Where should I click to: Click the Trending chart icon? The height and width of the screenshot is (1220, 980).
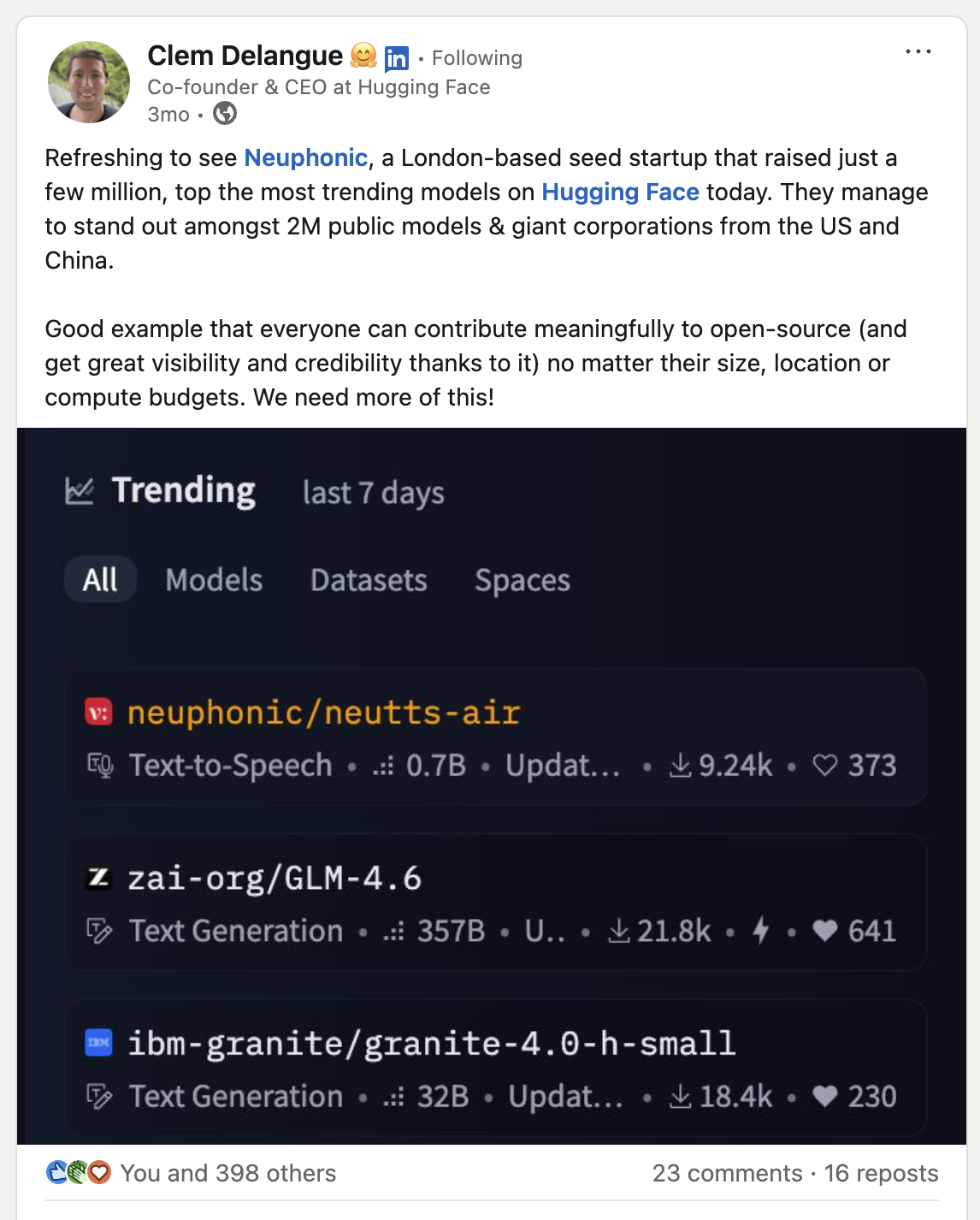(80, 491)
